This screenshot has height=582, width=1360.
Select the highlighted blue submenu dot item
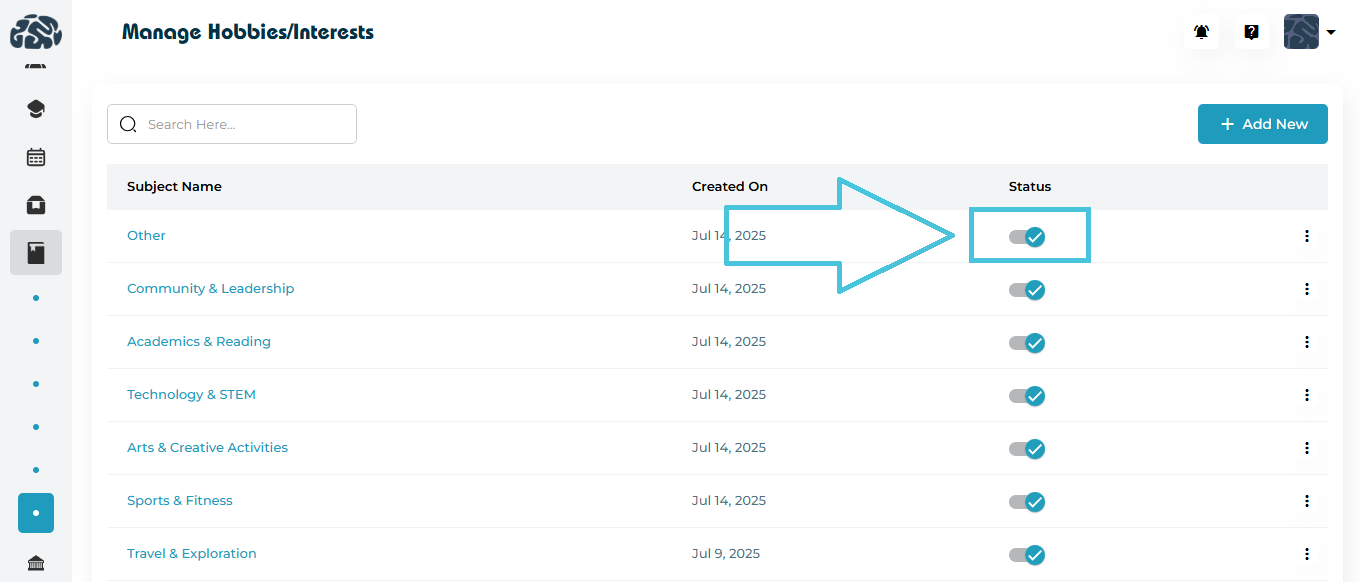coord(36,513)
